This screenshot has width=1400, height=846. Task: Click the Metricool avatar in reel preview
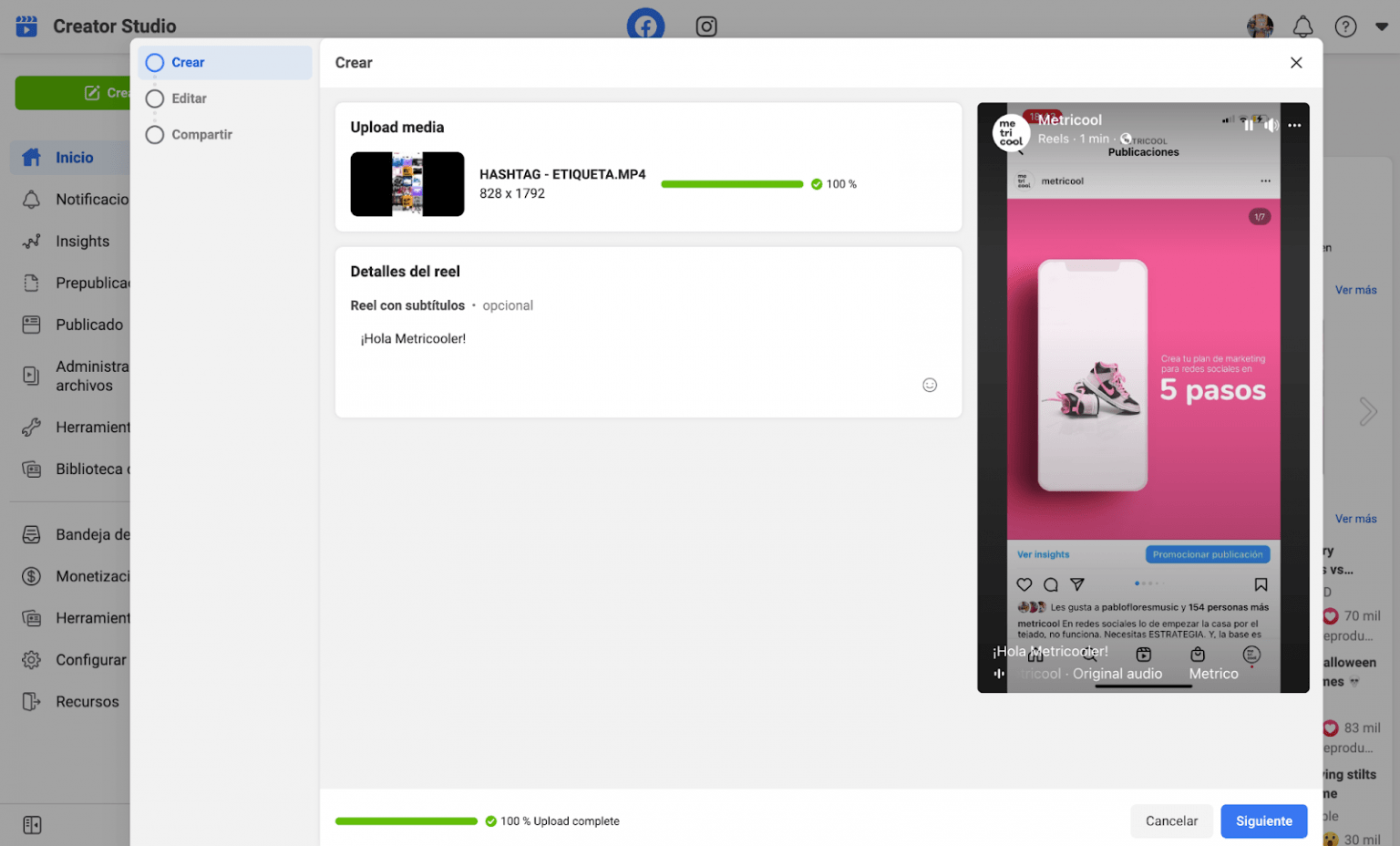1011,132
